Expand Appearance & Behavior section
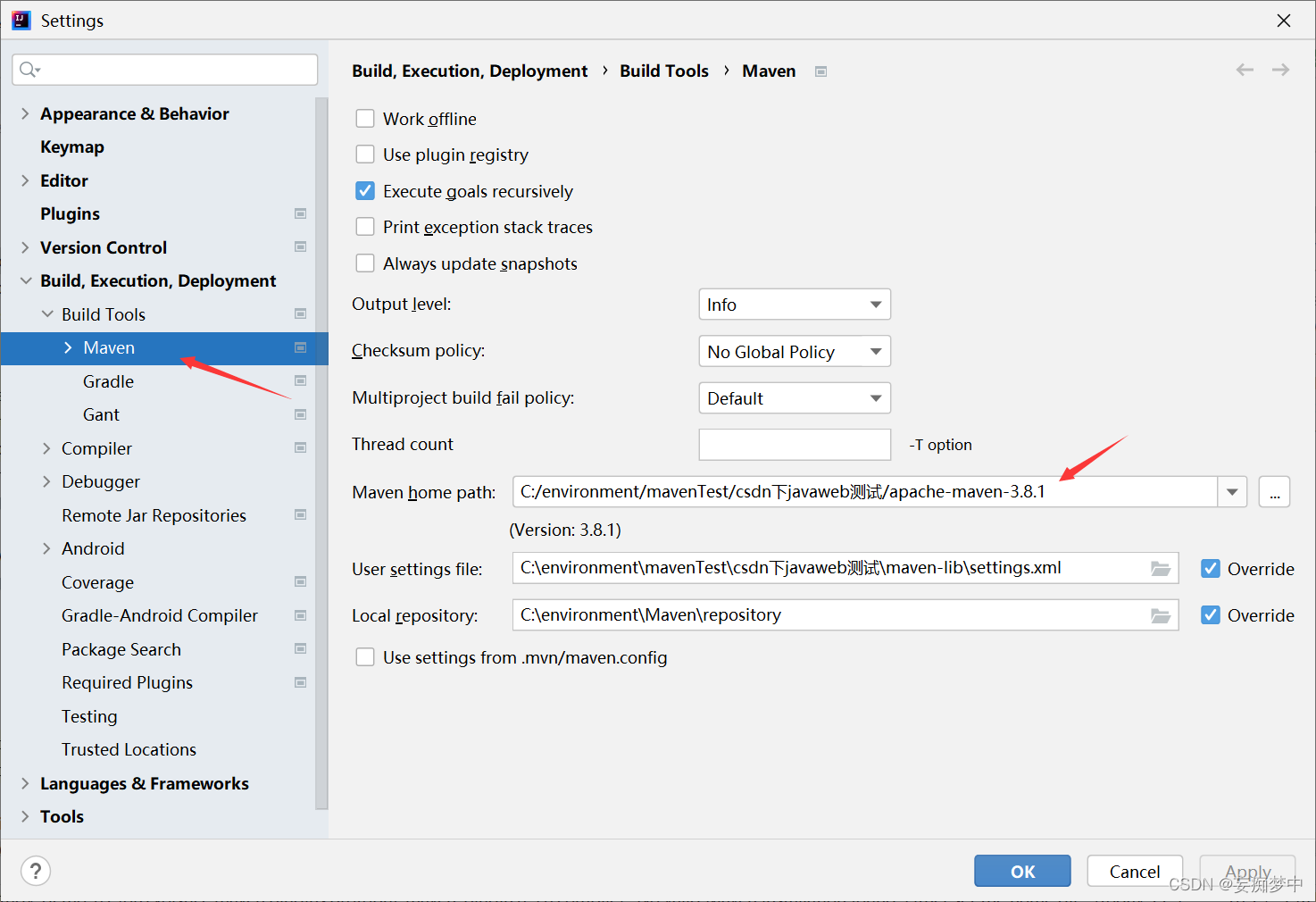The image size is (1316, 902). tap(25, 113)
